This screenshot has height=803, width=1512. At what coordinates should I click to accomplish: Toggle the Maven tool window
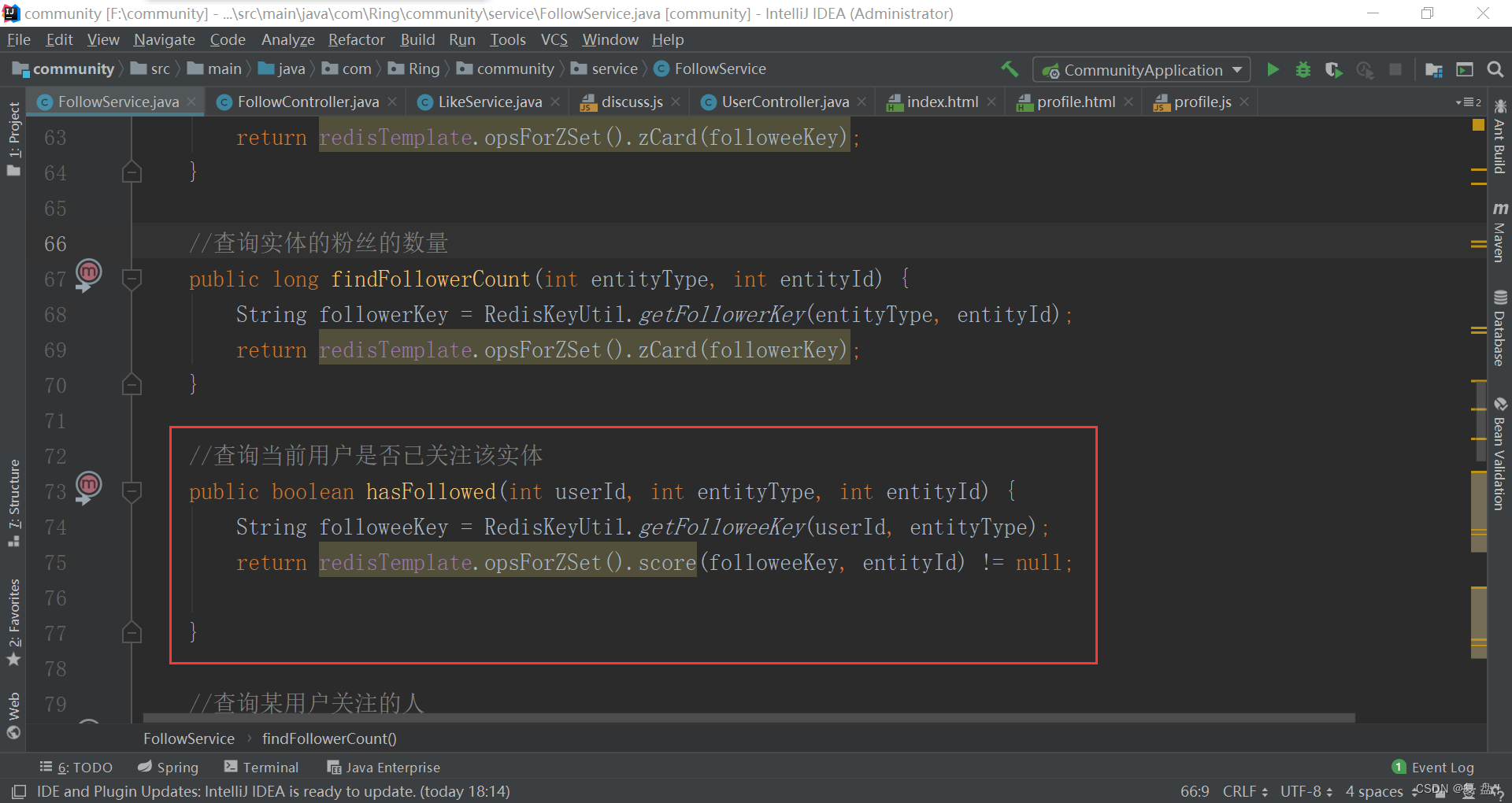[x=1499, y=231]
